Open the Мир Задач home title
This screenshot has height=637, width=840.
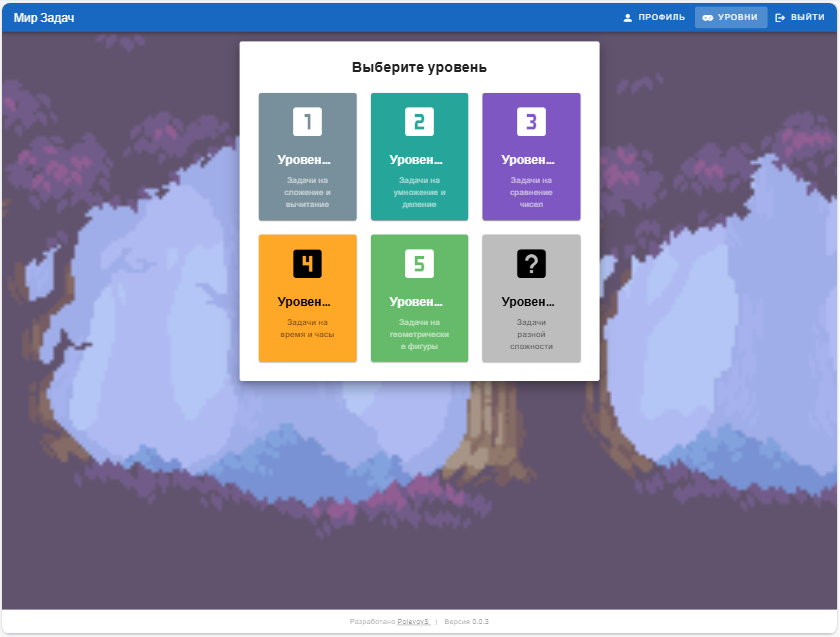point(44,18)
